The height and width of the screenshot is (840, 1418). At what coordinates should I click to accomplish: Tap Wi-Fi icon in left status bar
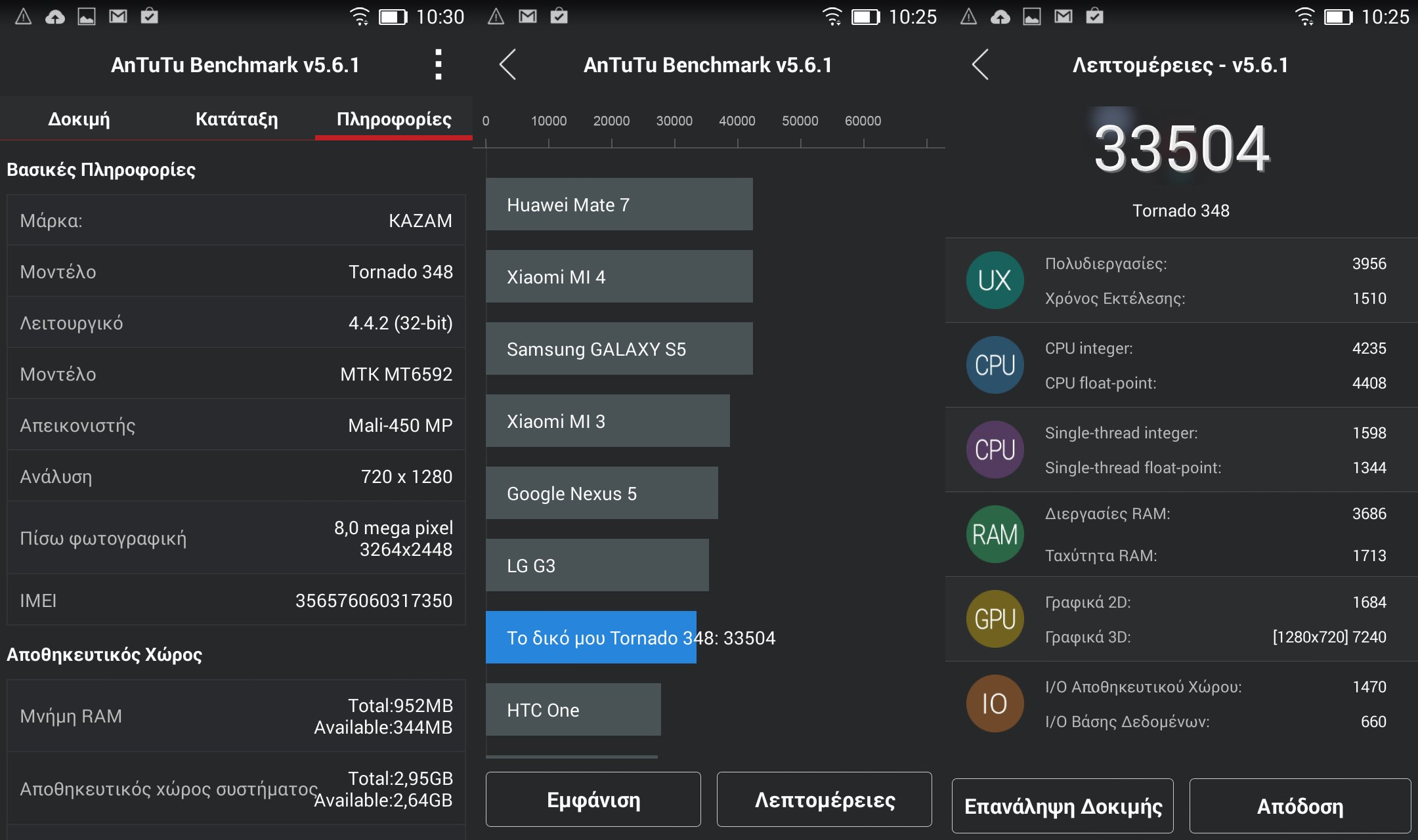[359, 16]
